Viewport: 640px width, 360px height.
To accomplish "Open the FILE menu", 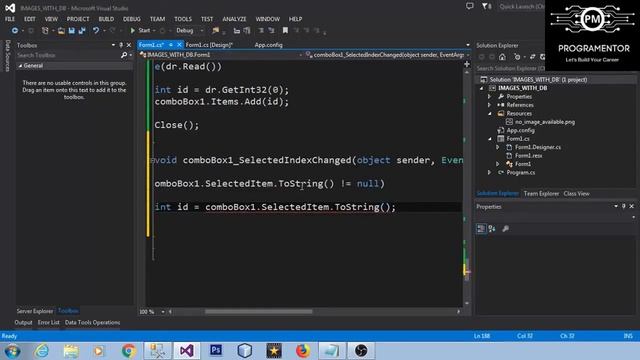I will point(10,19).
